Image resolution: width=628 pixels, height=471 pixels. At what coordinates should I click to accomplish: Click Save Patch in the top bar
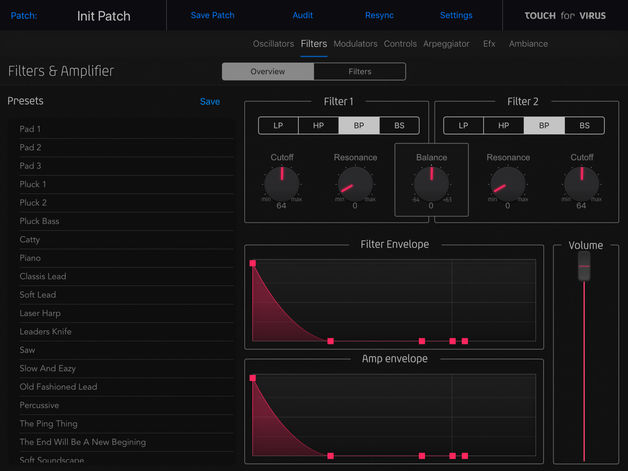tap(212, 15)
